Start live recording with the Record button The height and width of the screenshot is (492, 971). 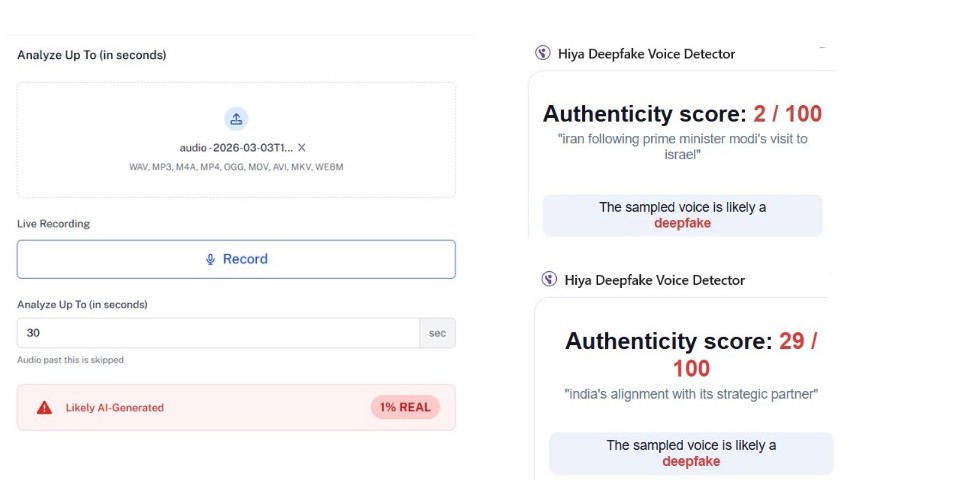236,259
